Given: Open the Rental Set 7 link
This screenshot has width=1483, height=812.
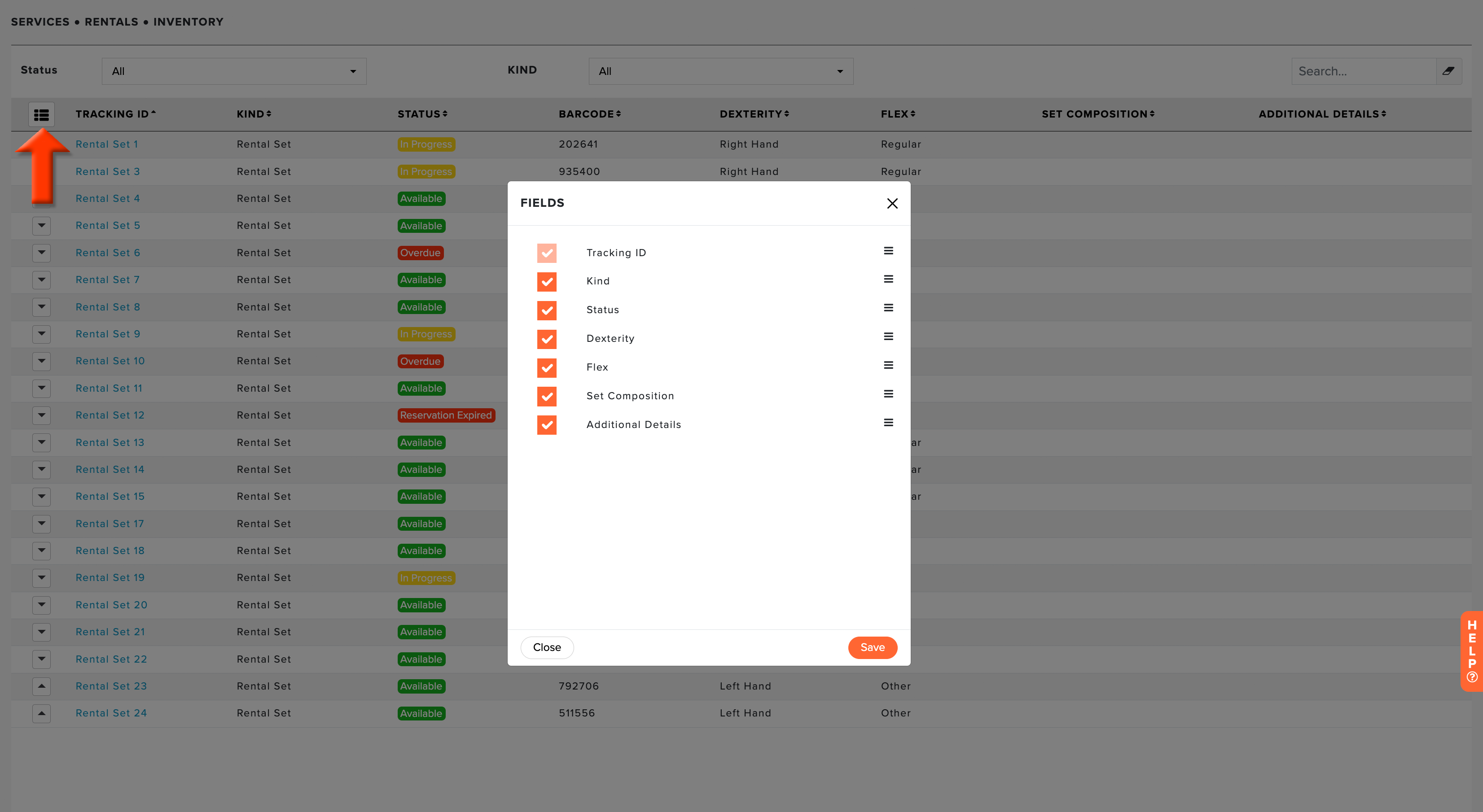Looking at the screenshot, I should pyautogui.click(x=108, y=279).
